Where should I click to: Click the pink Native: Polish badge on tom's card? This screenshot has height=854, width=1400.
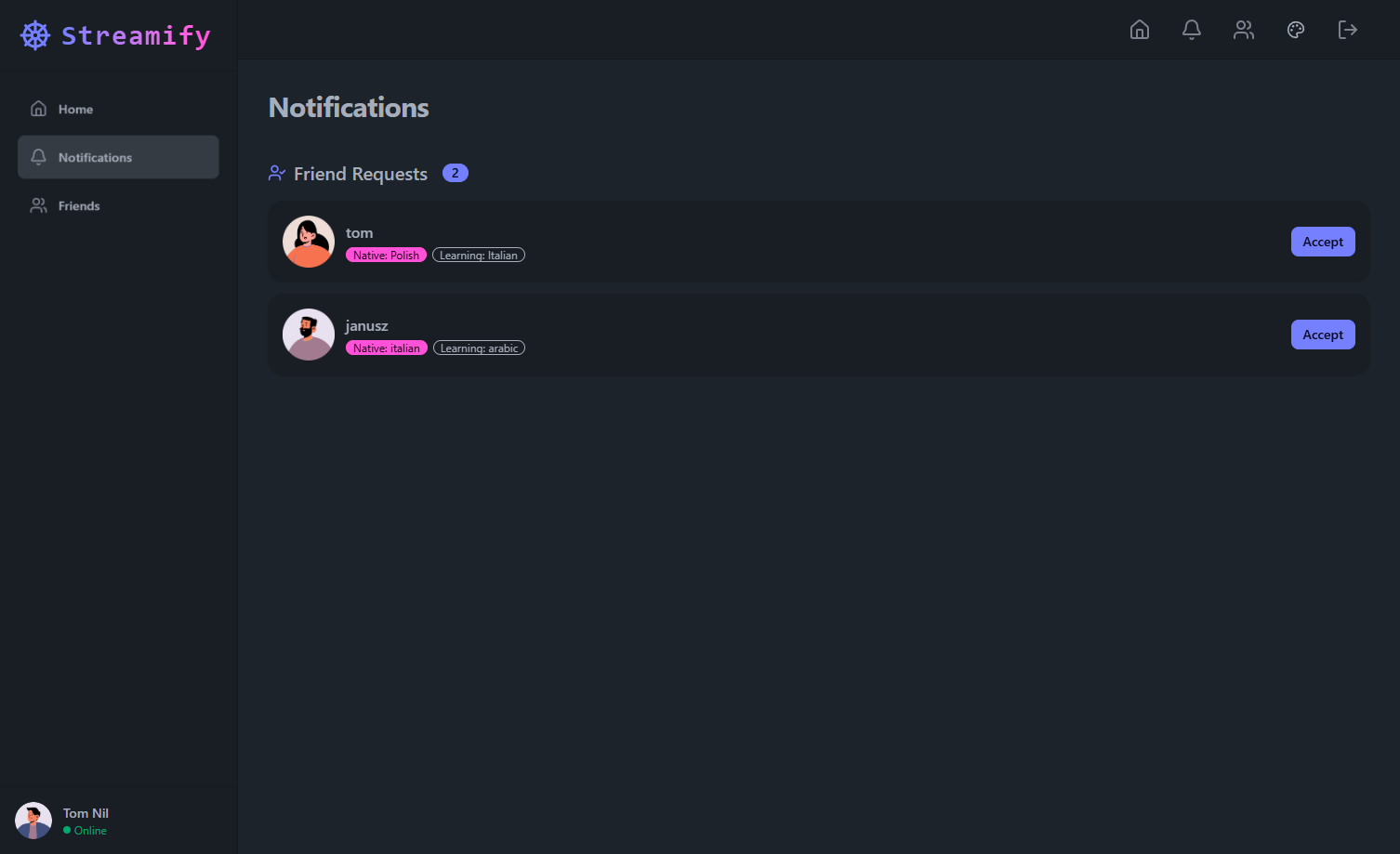pyautogui.click(x=386, y=254)
